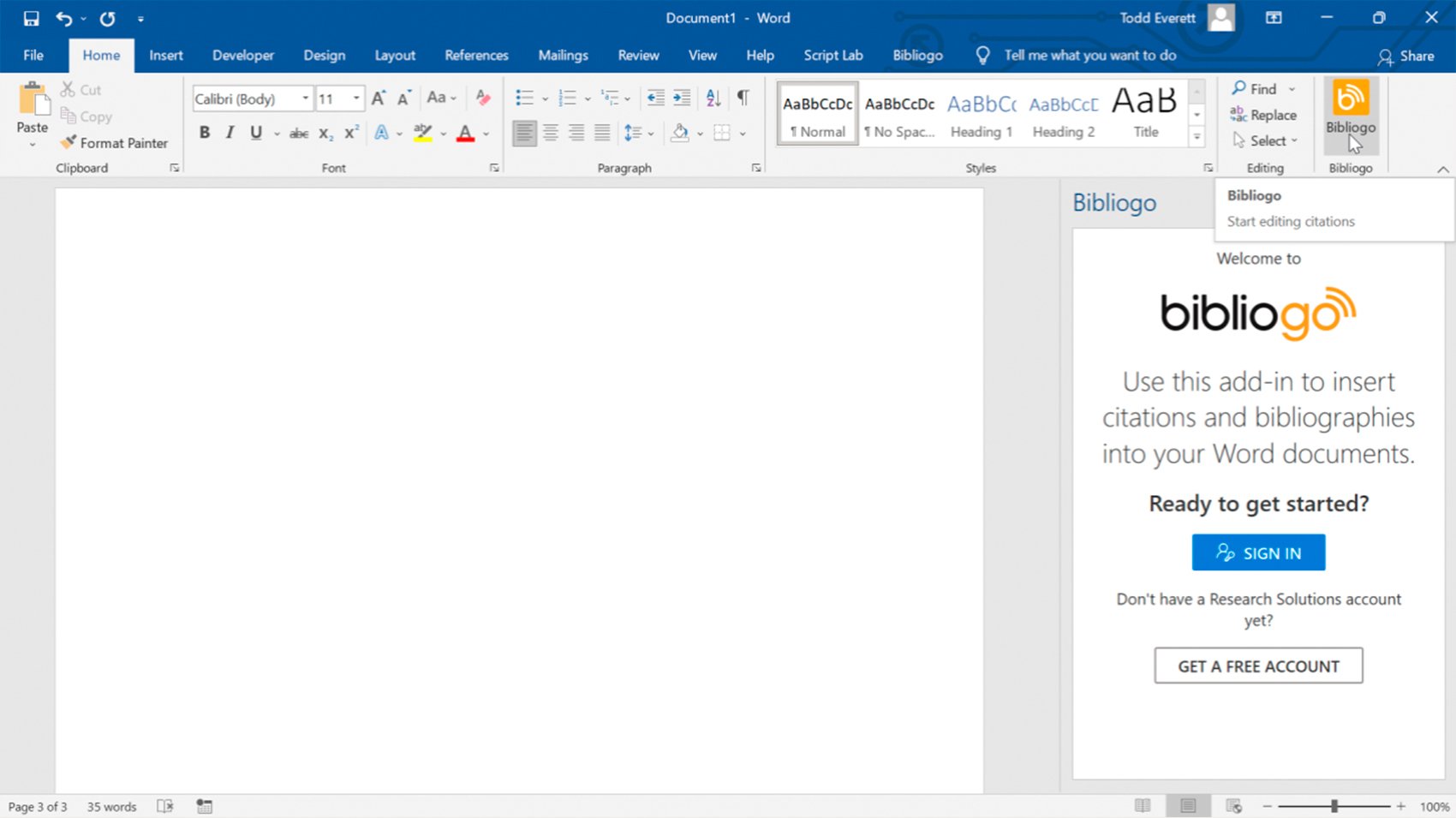Click the zoom slider handle
Screen dimensions: 1456x818
1334,806
